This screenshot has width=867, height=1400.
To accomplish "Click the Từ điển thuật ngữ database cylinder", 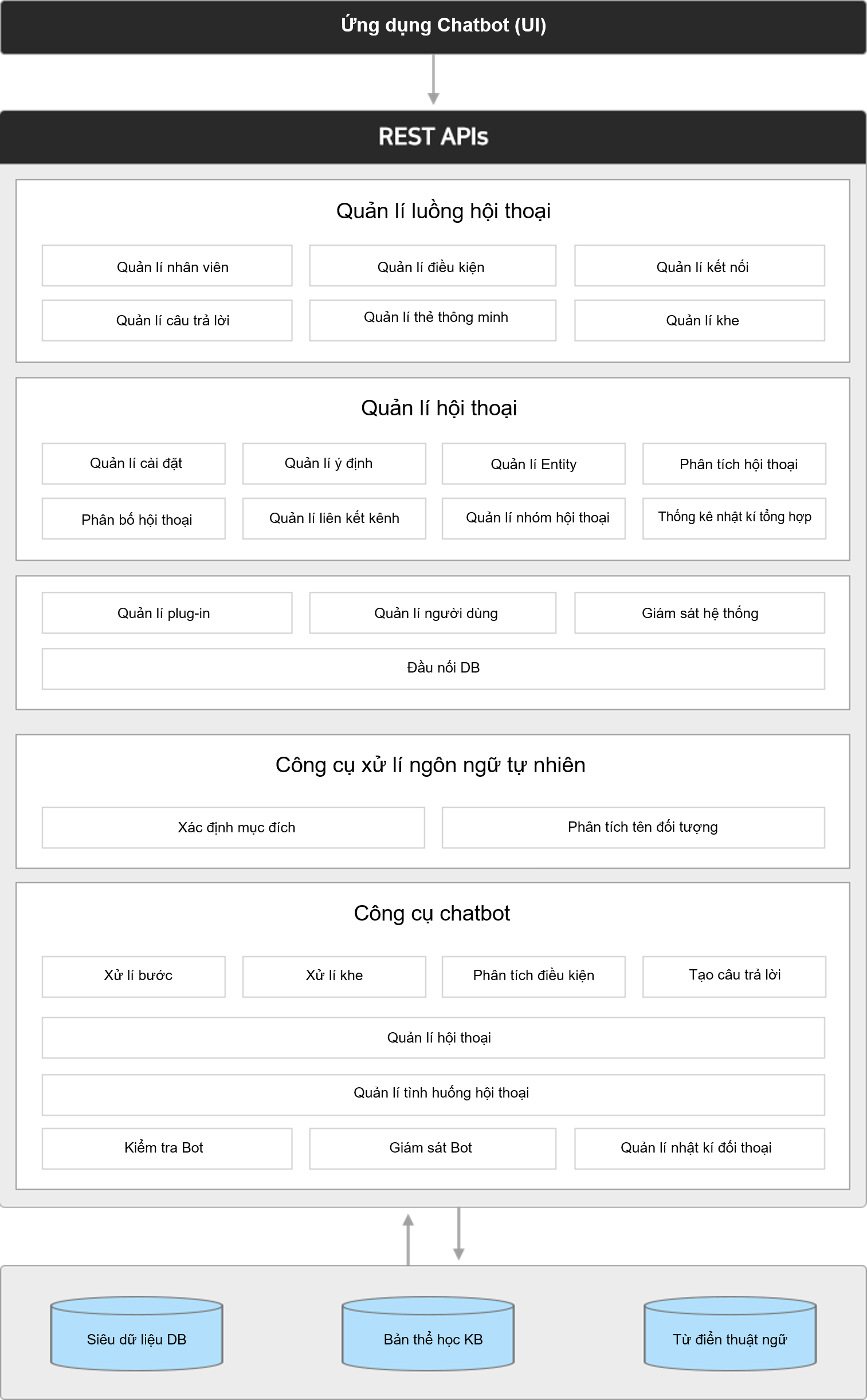I will point(730,1334).
